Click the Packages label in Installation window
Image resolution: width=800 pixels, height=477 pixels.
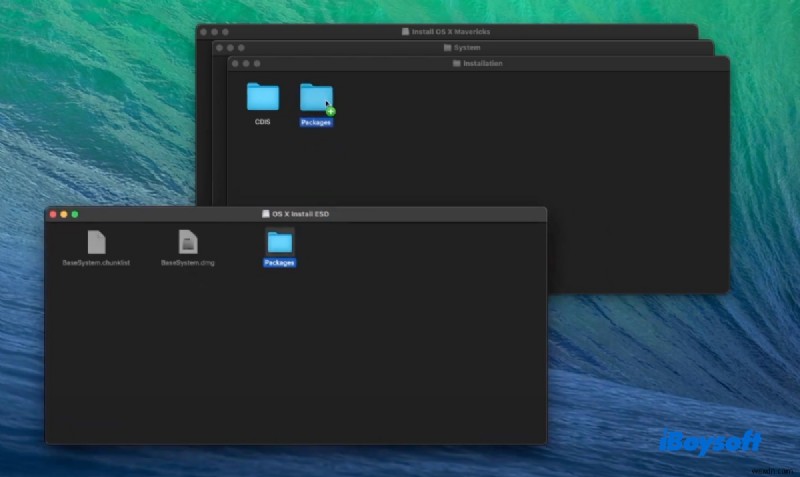pyautogui.click(x=316, y=122)
